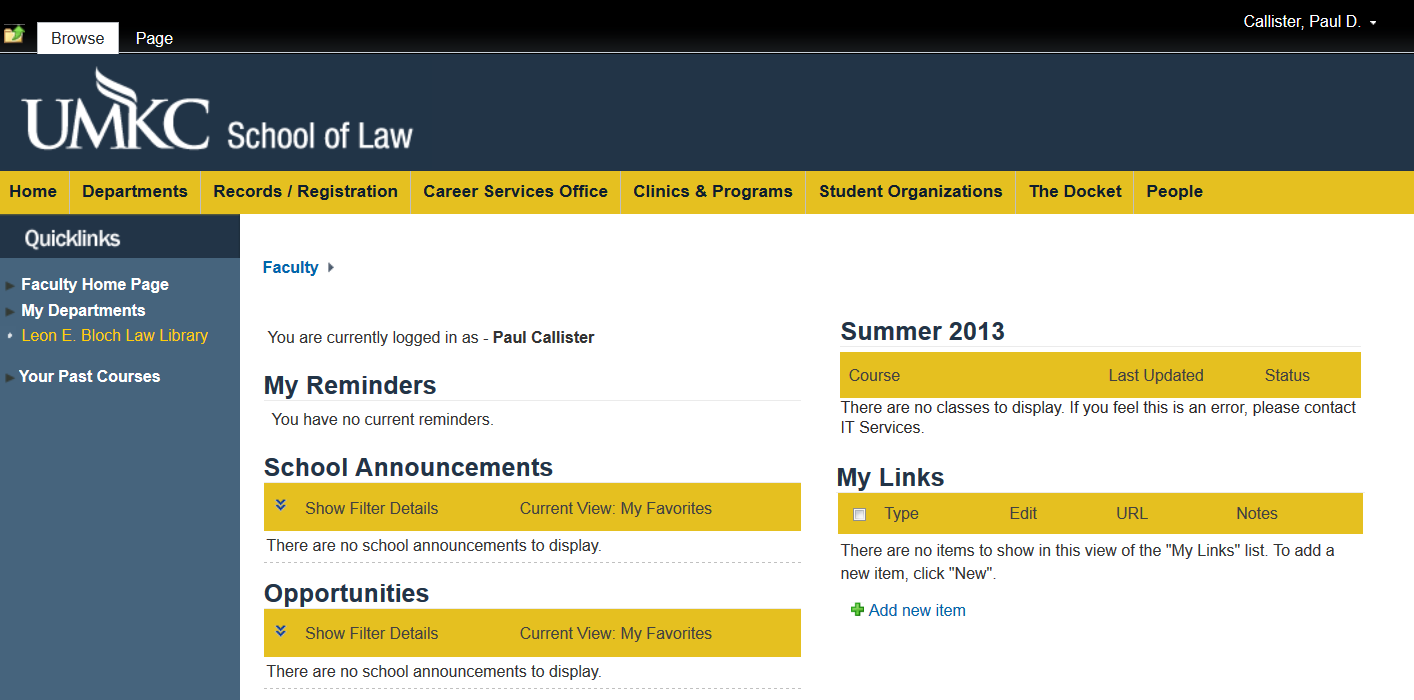Go to the Home navigation item
Screen dimensions: 1414x700
(33, 192)
